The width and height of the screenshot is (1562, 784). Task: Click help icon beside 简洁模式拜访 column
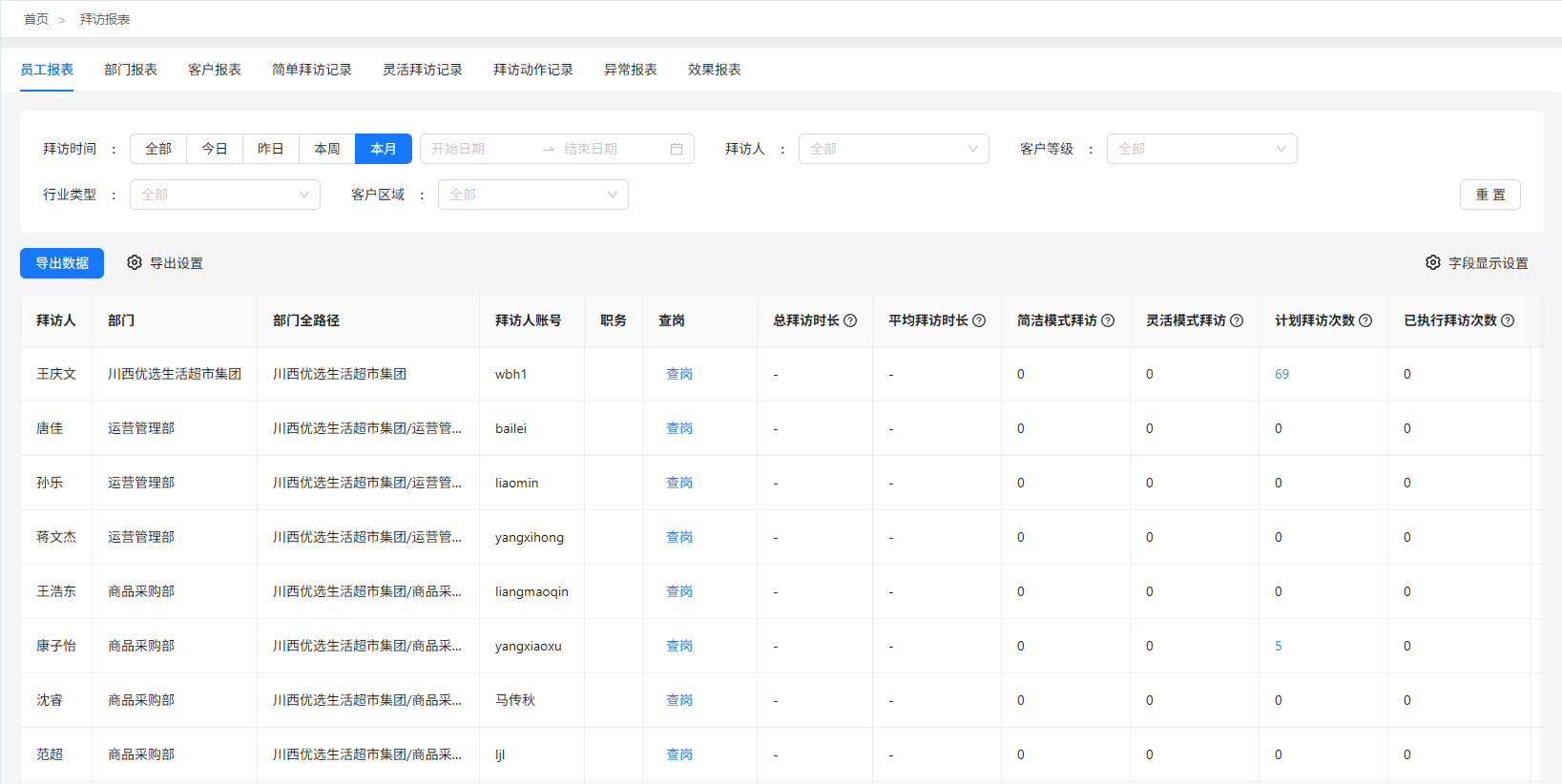(x=1108, y=320)
